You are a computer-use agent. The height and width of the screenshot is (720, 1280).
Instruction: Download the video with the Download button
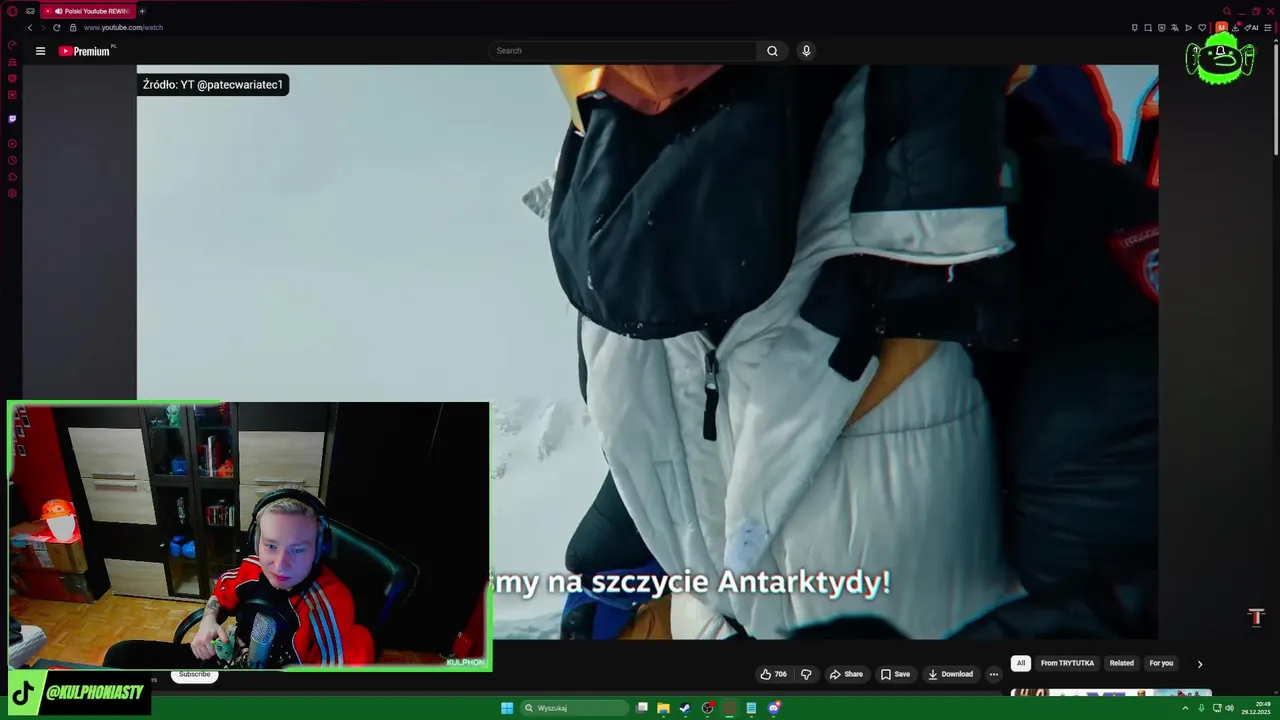click(950, 674)
